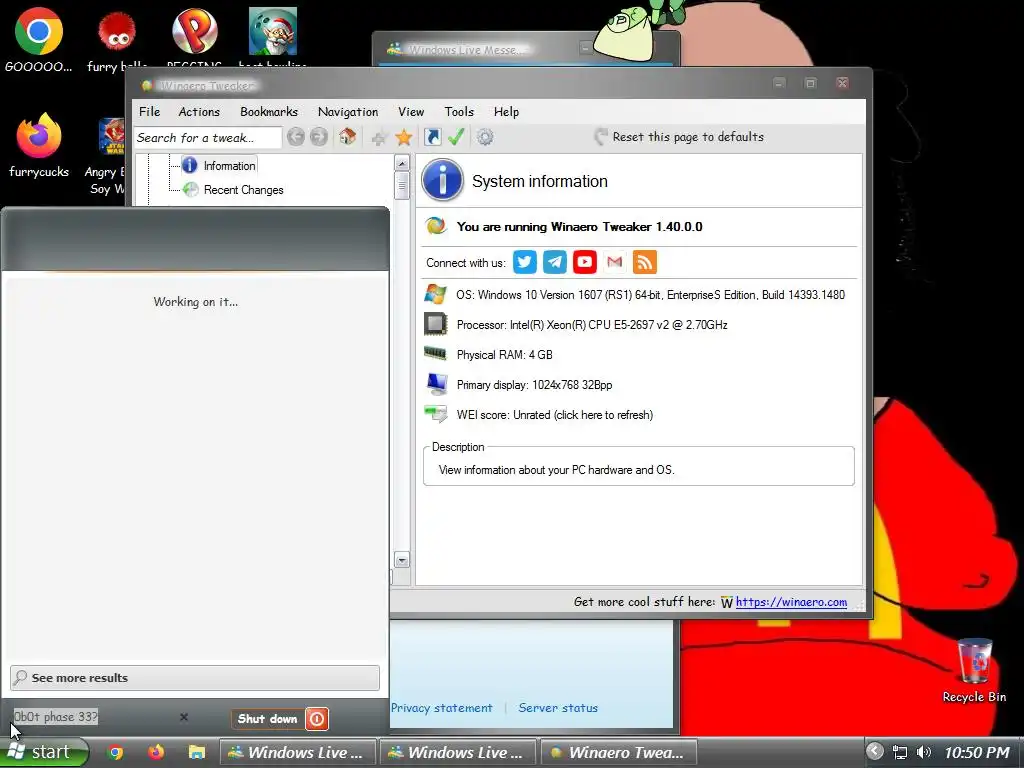Viewport: 1024px width, 768px height.
Task: Open the Actions menu
Action: [x=199, y=112]
